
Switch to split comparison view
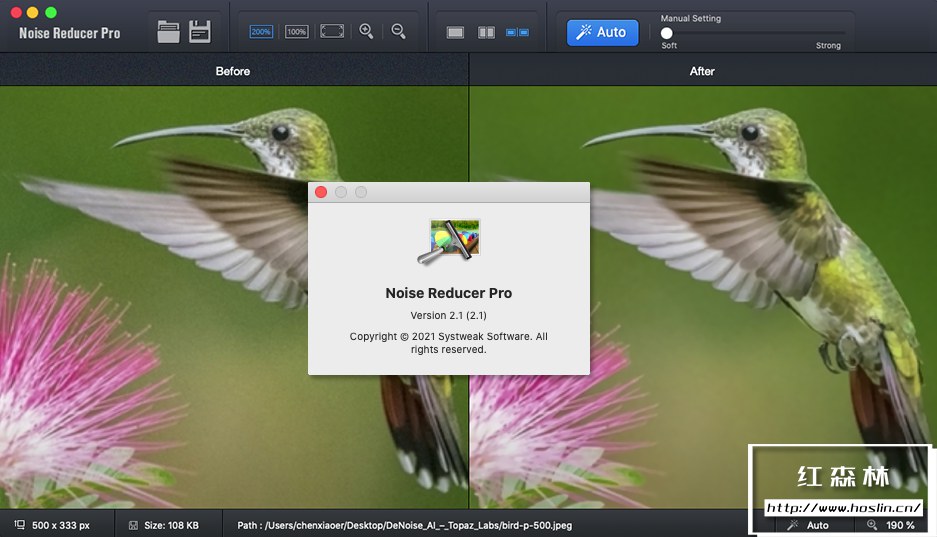click(486, 32)
